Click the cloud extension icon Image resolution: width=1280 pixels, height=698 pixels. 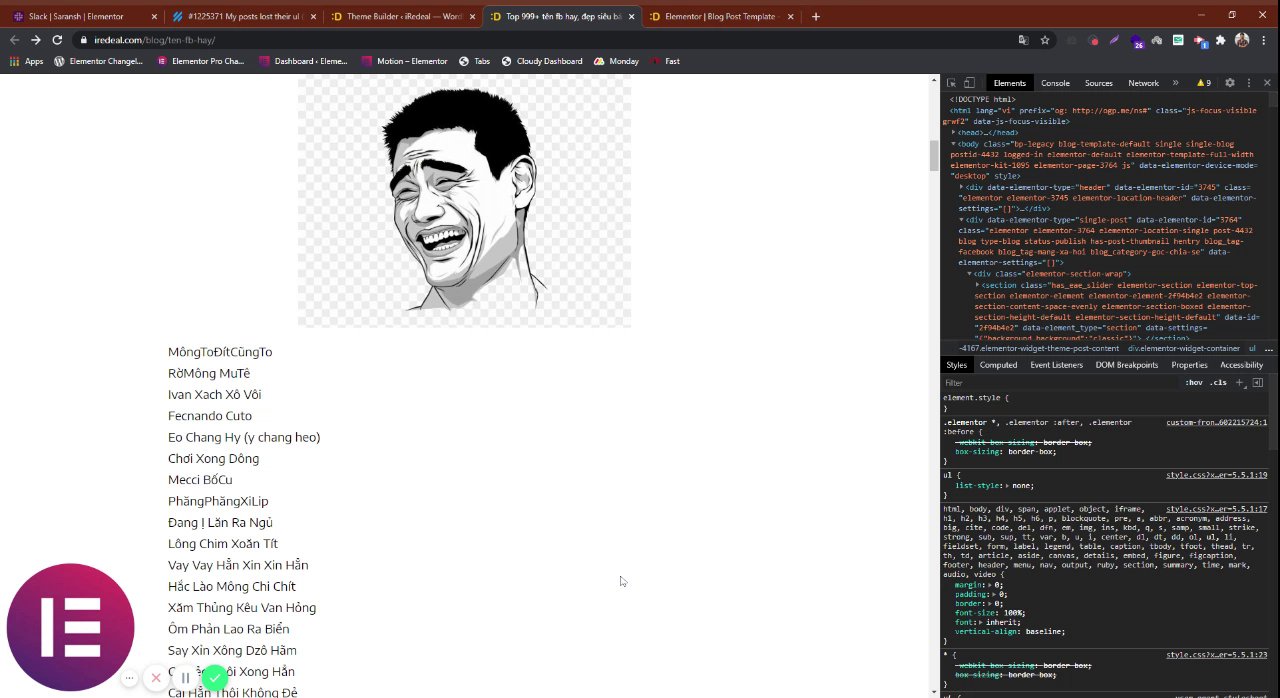click(1157, 40)
